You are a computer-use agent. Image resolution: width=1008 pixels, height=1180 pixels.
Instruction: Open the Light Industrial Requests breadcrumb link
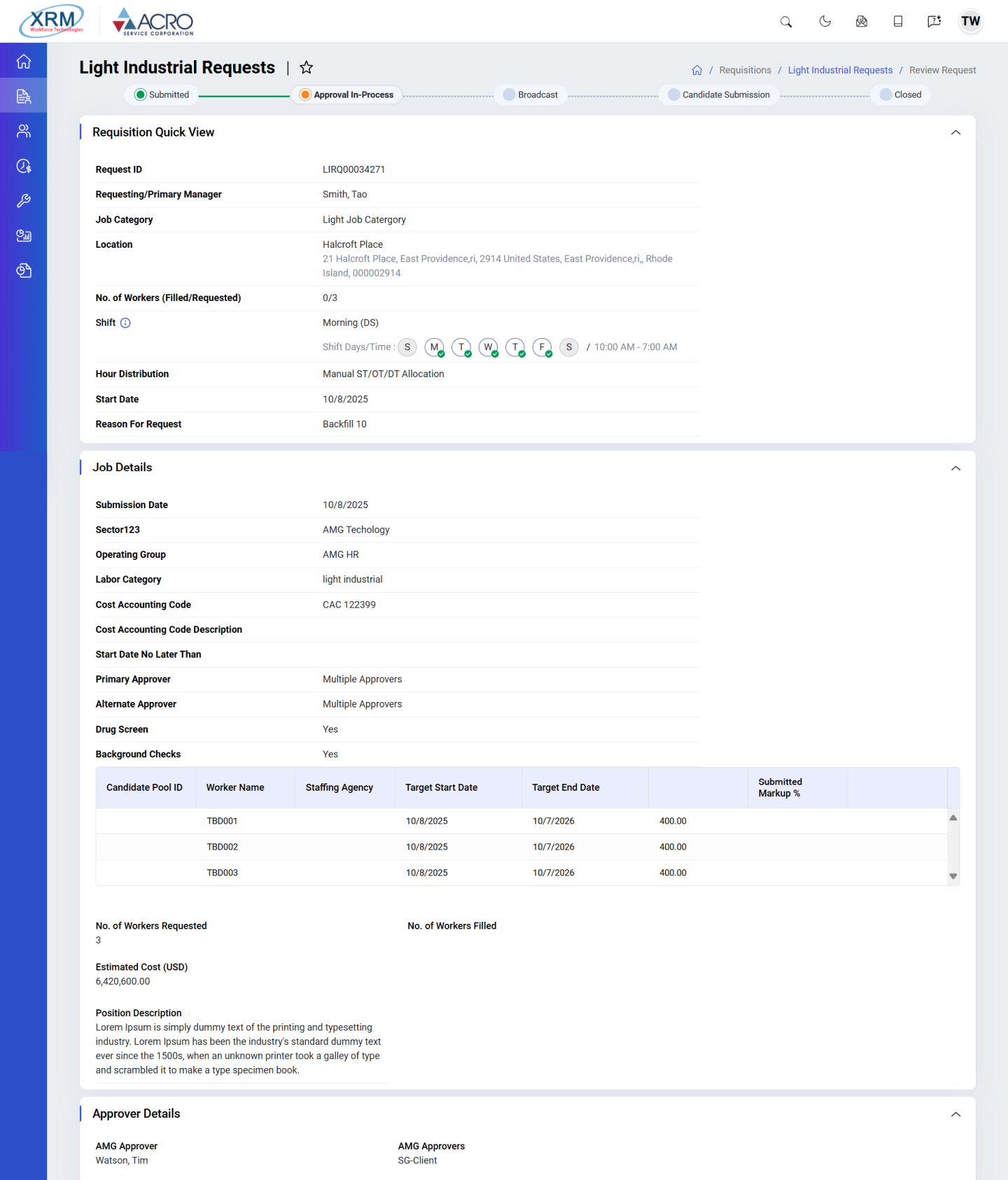tap(840, 71)
